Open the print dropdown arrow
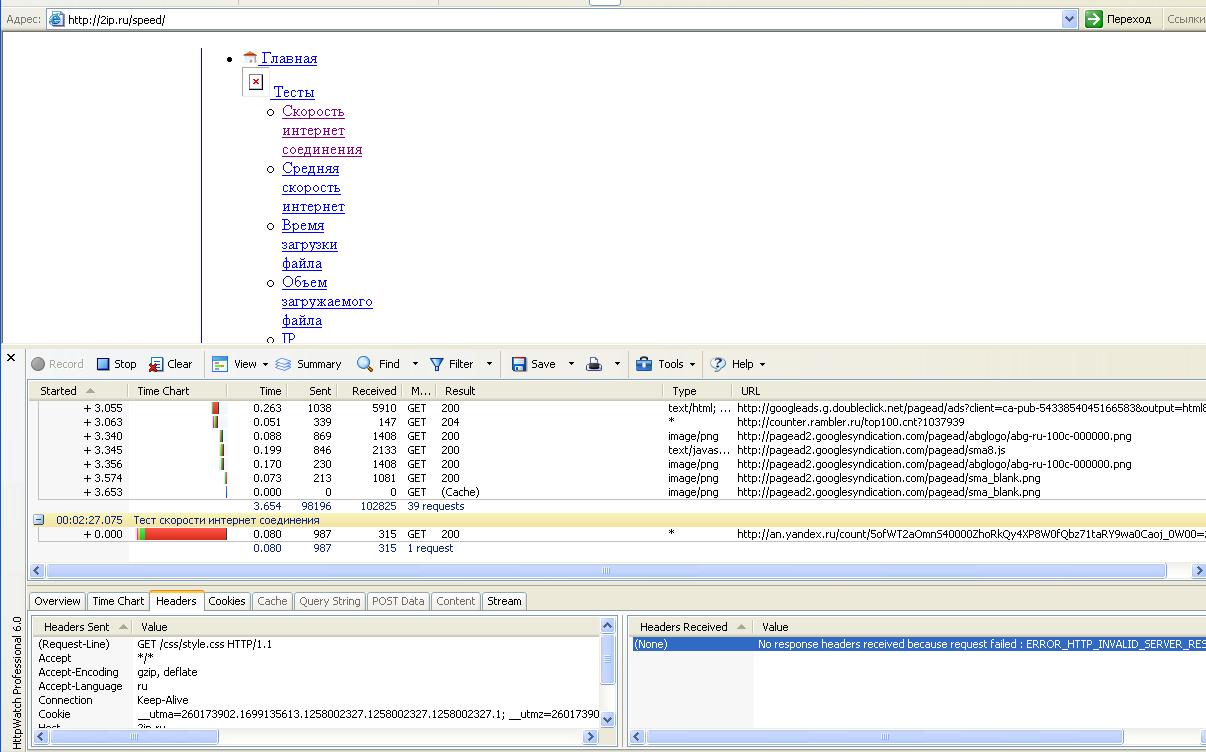The image size is (1206, 752). coord(617,364)
